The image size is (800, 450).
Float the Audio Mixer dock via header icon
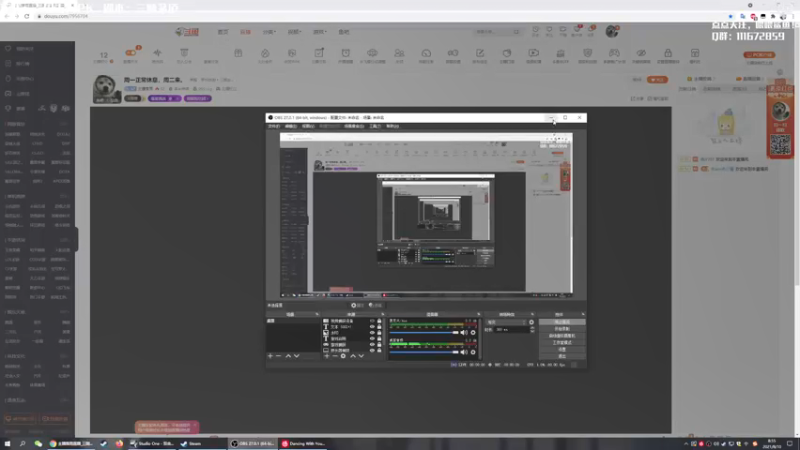479,314
